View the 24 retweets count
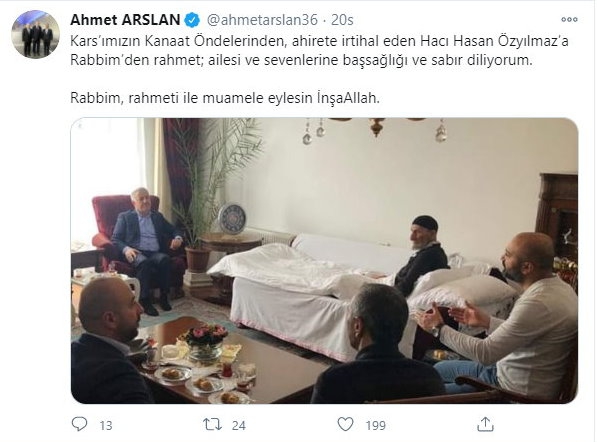The image size is (597, 442). pyautogui.click(x=238, y=425)
